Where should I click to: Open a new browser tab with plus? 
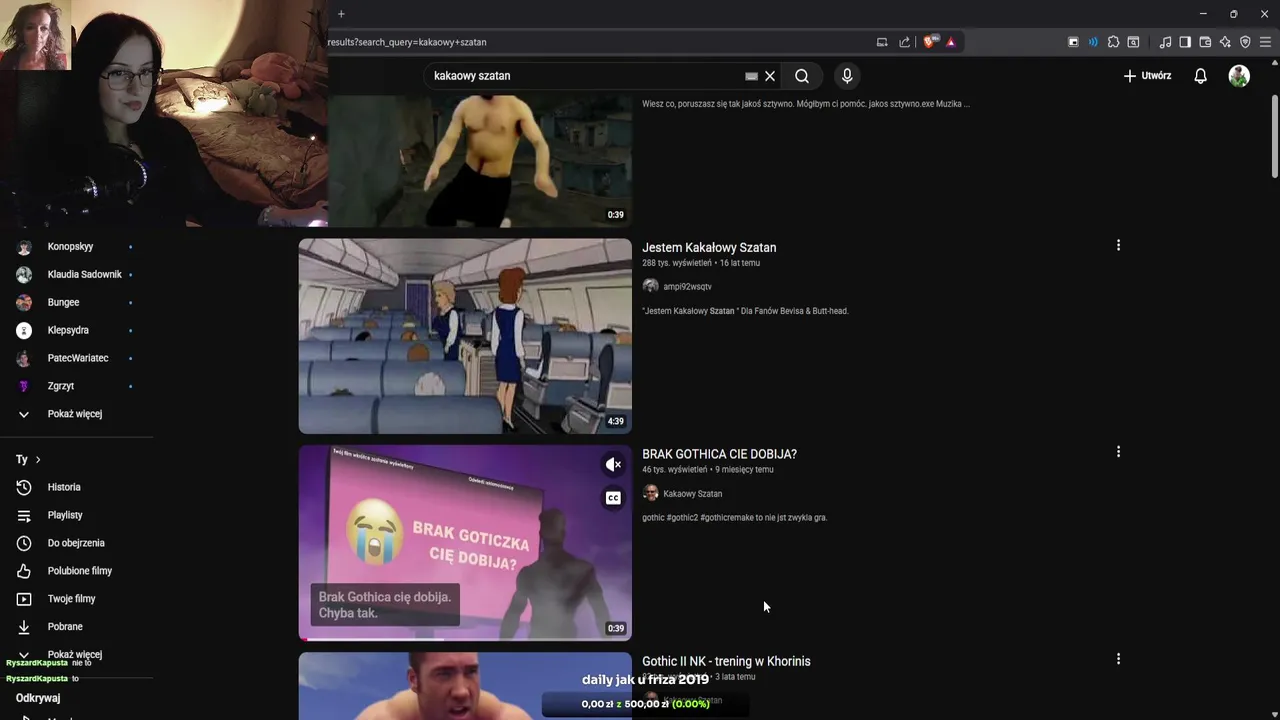tap(341, 14)
